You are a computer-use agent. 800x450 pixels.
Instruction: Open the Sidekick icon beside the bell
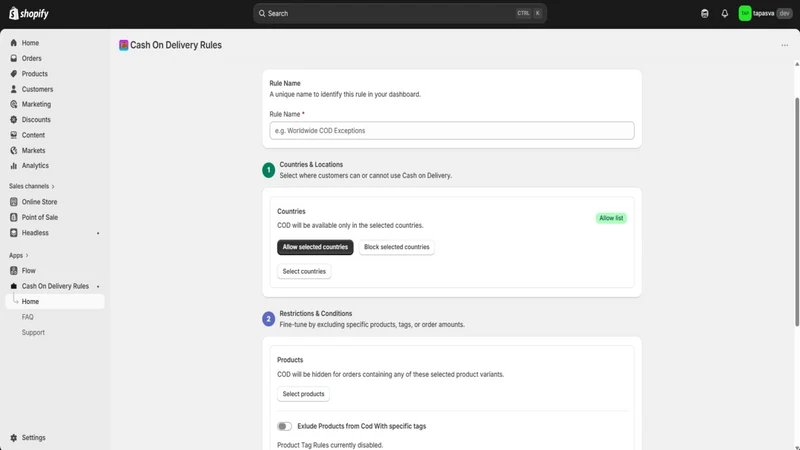point(705,13)
